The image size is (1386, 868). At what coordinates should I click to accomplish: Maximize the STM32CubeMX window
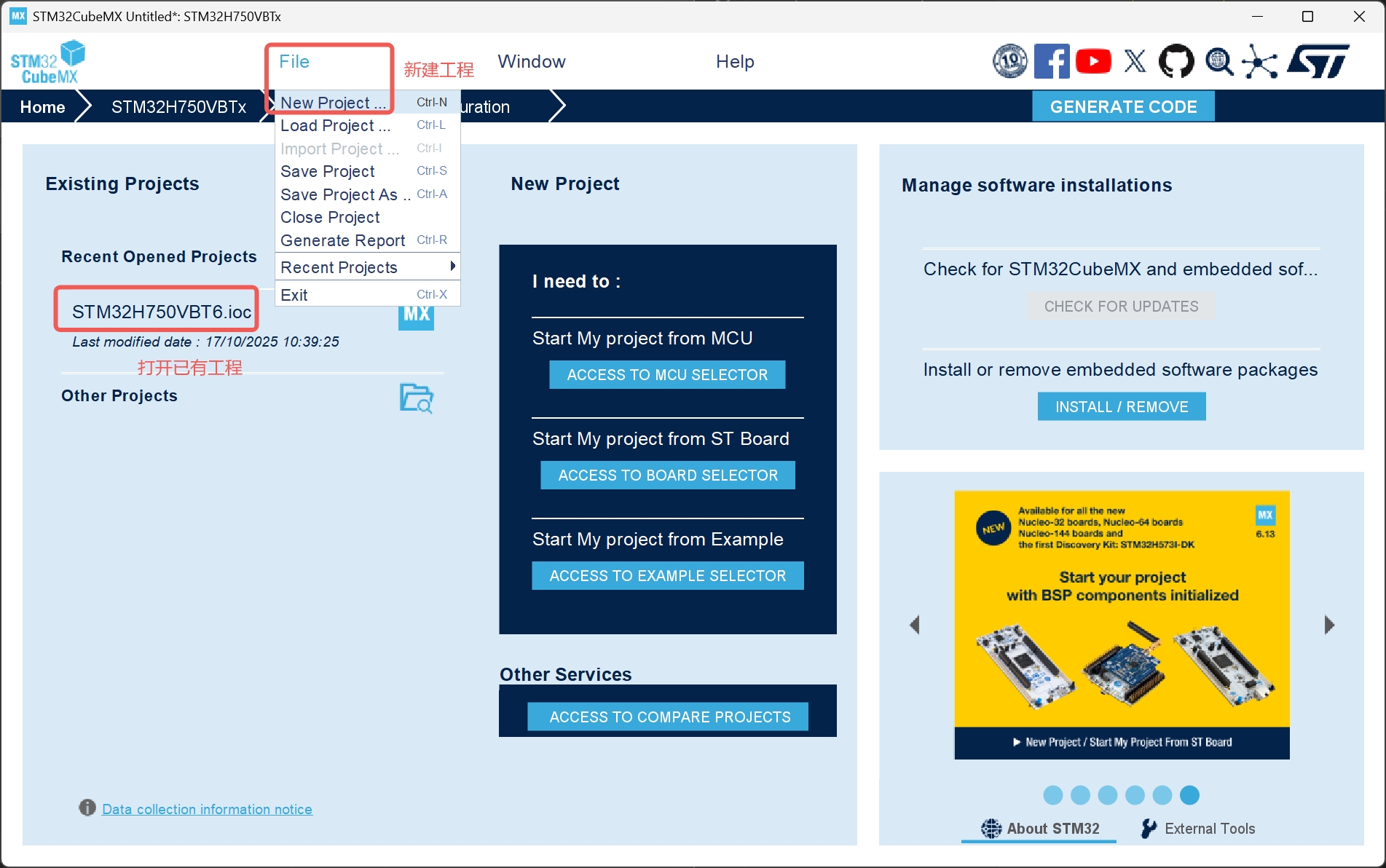[1307, 16]
